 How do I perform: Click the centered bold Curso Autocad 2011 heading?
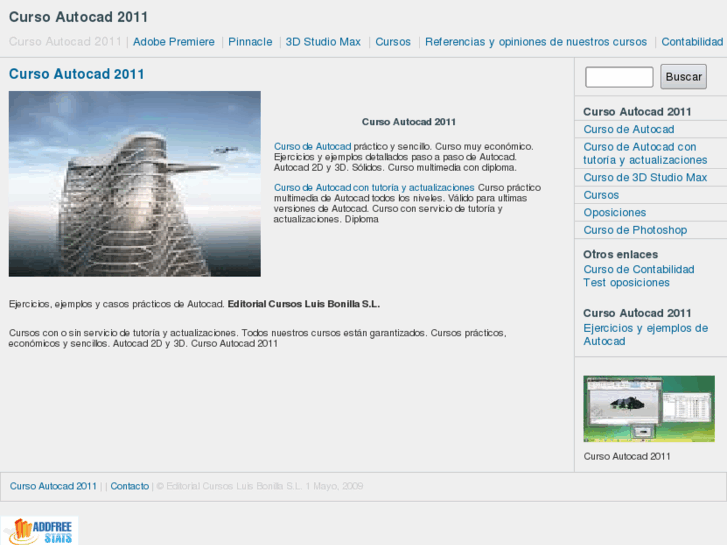click(409, 122)
